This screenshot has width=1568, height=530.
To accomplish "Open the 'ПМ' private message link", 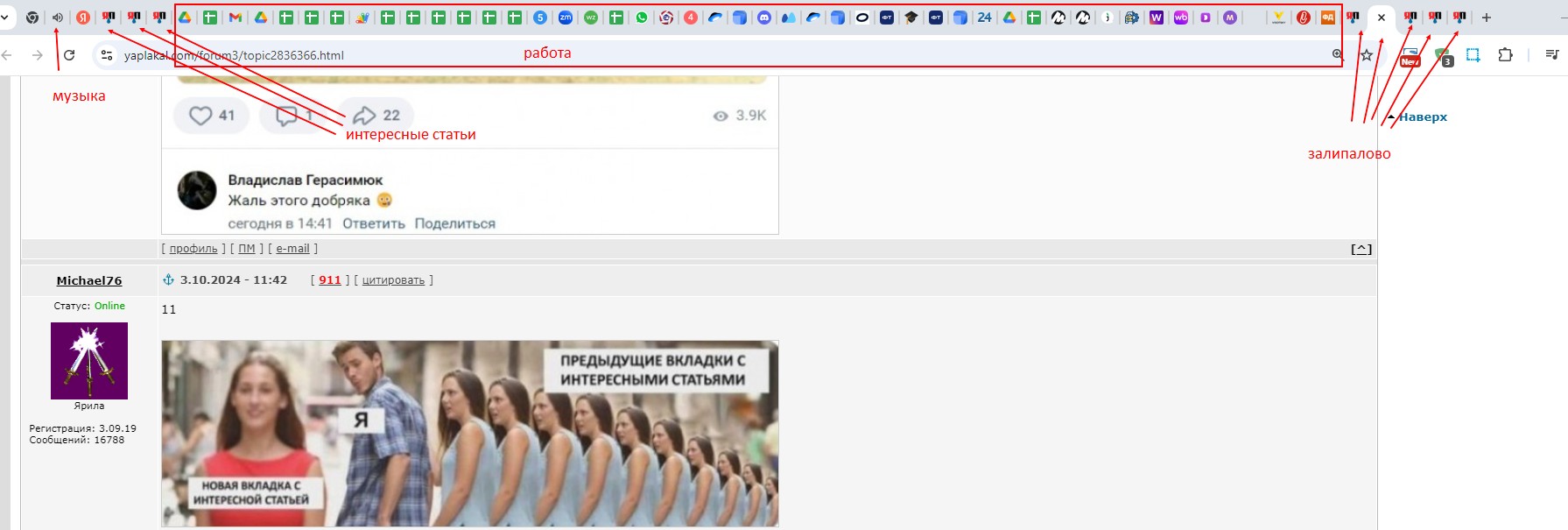I will 247,249.
